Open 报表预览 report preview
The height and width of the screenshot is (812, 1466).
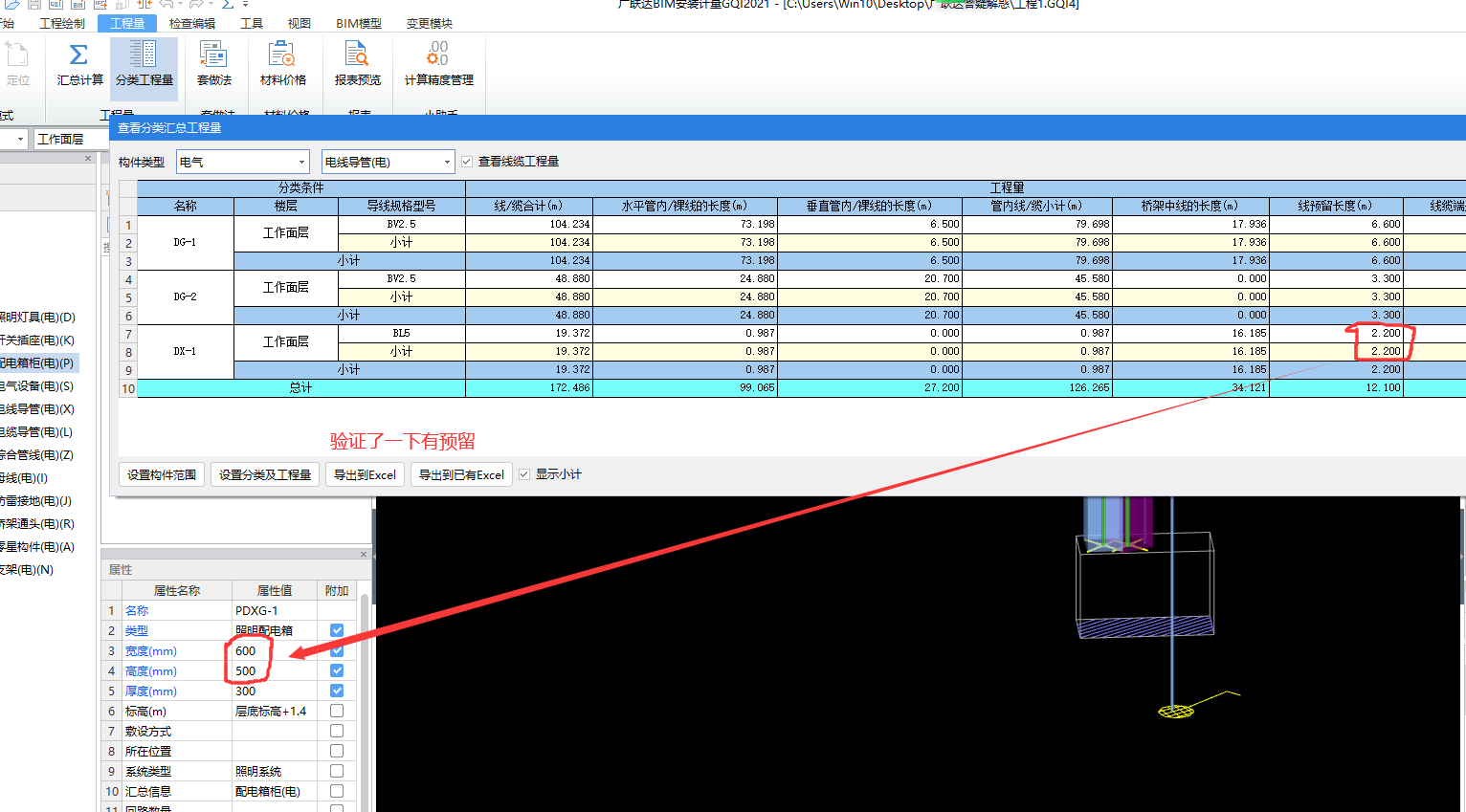coord(357,65)
